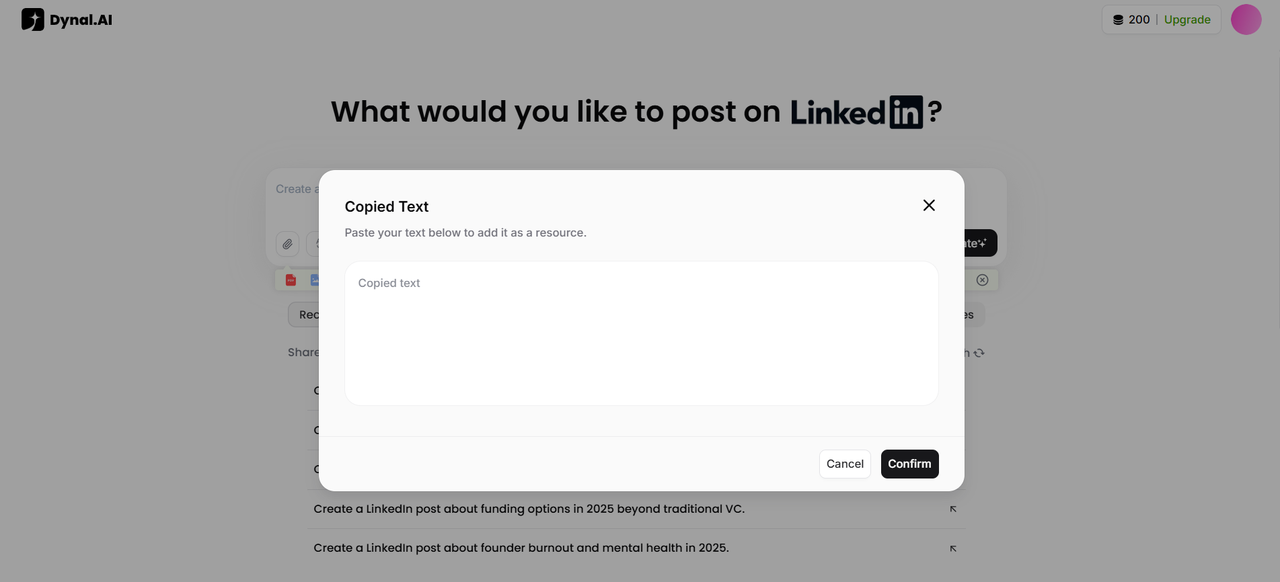Click the partially hidden Generate button
This screenshot has height=582, width=1280.
click(x=980, y=243)
